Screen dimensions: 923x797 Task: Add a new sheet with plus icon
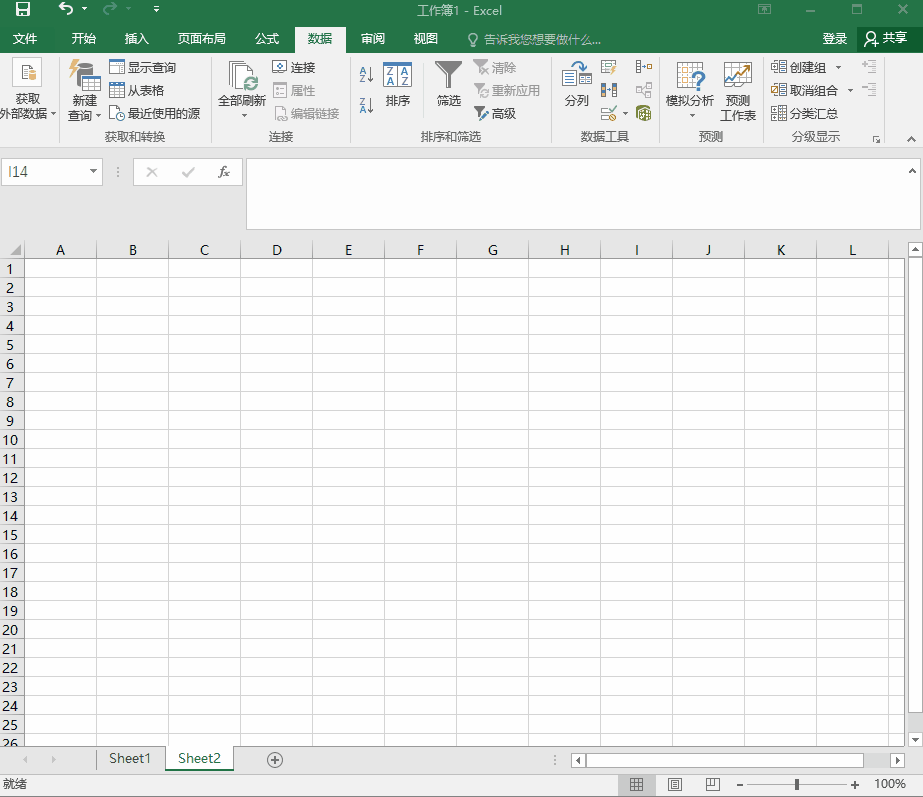coord(275,760)
